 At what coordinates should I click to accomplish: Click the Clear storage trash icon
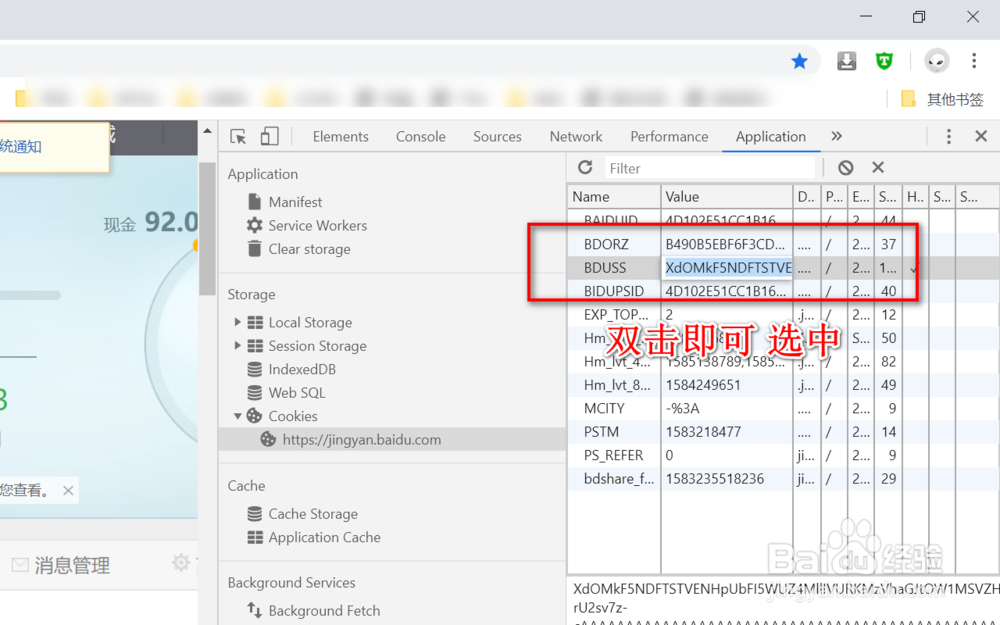click(x=254, y=249)
